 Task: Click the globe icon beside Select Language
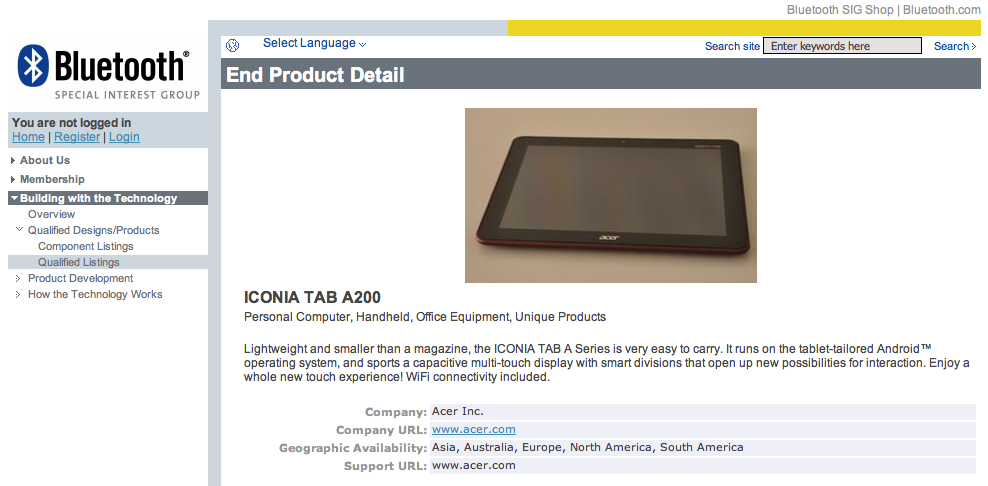click(233, 45)
